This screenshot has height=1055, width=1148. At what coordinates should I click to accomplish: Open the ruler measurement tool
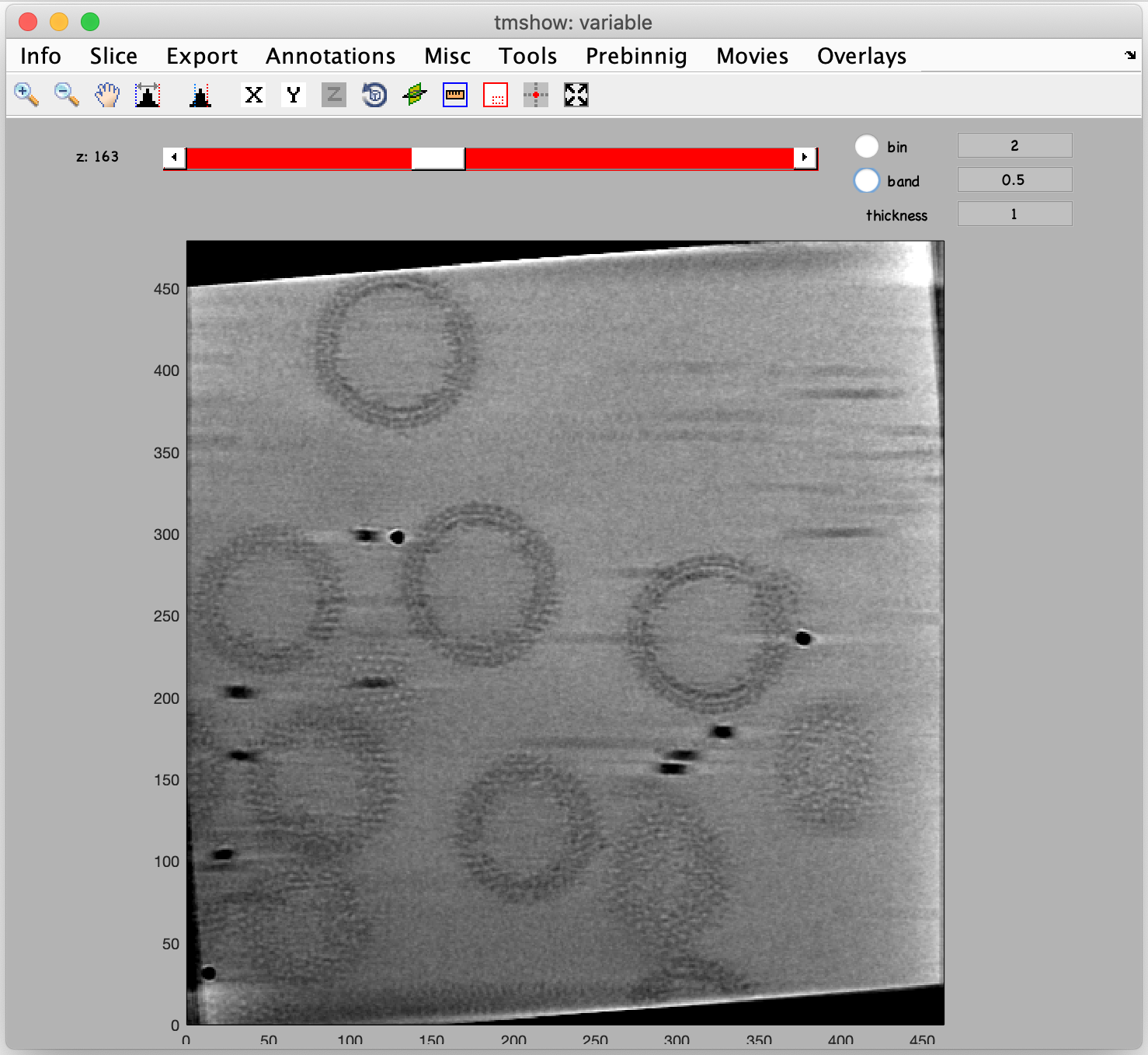(455, 95)
